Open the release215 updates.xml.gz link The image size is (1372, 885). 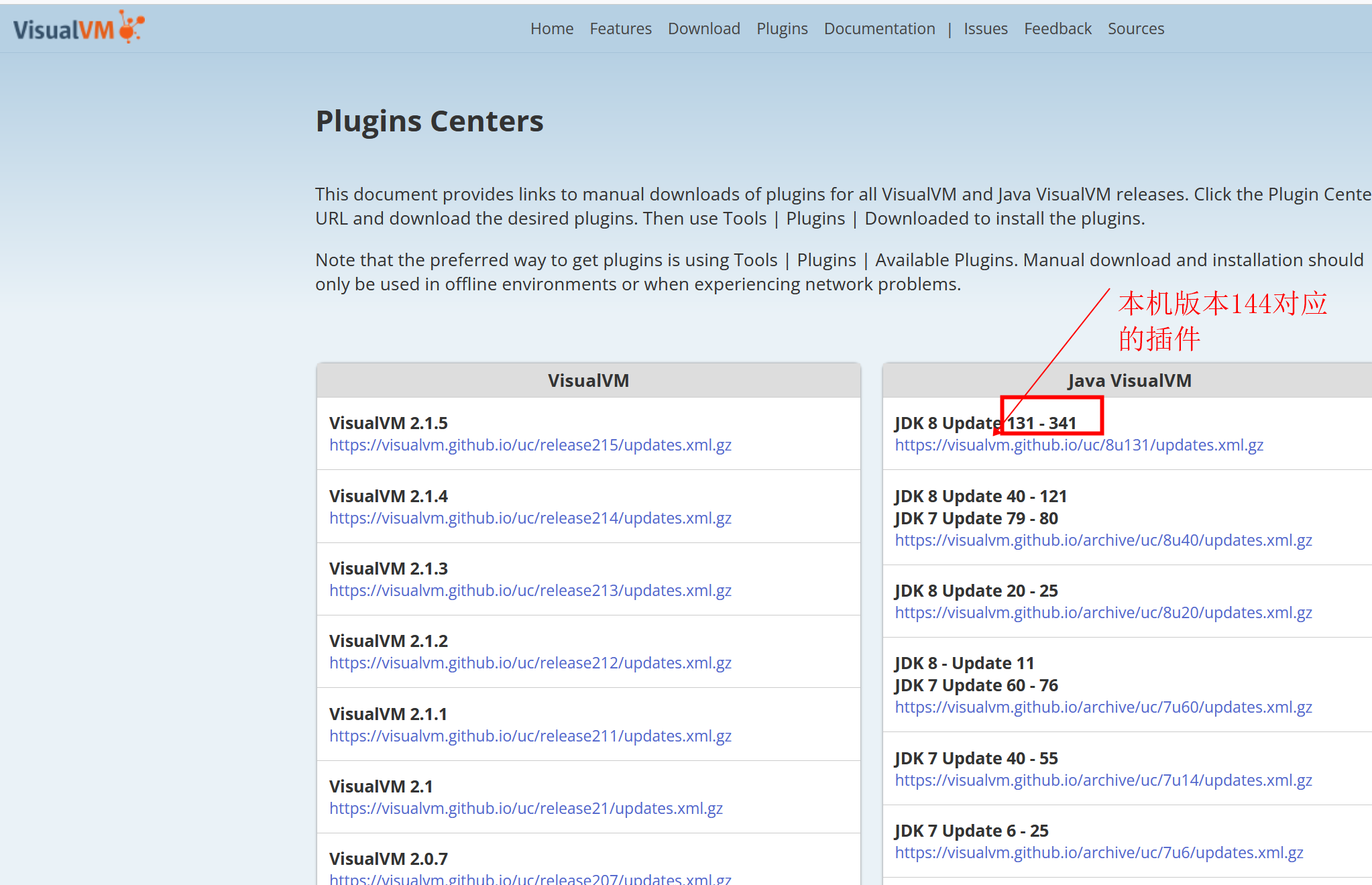tap(530, 445)
